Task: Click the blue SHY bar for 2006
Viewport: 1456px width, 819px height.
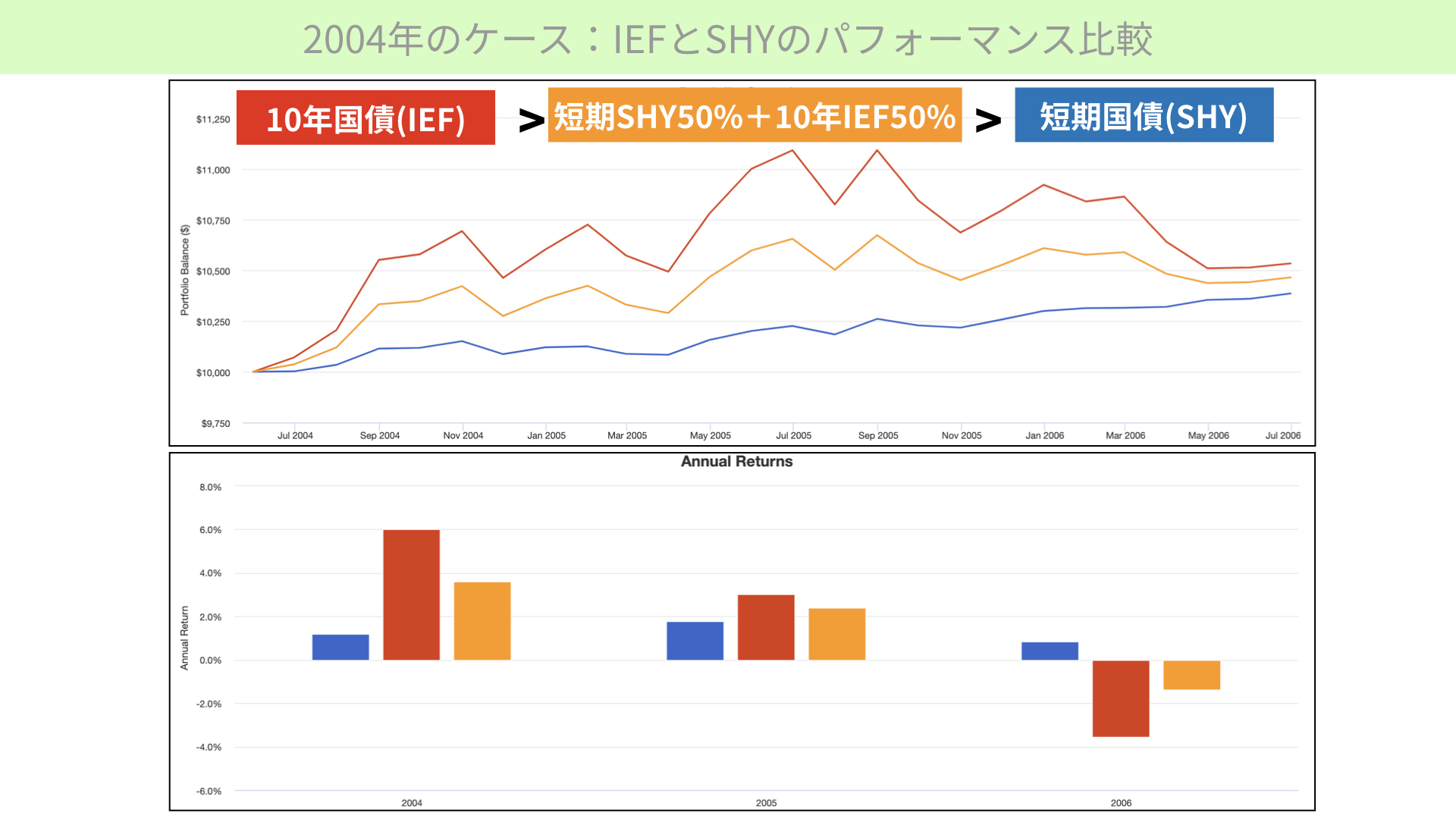Action: tap(1050, 651)
